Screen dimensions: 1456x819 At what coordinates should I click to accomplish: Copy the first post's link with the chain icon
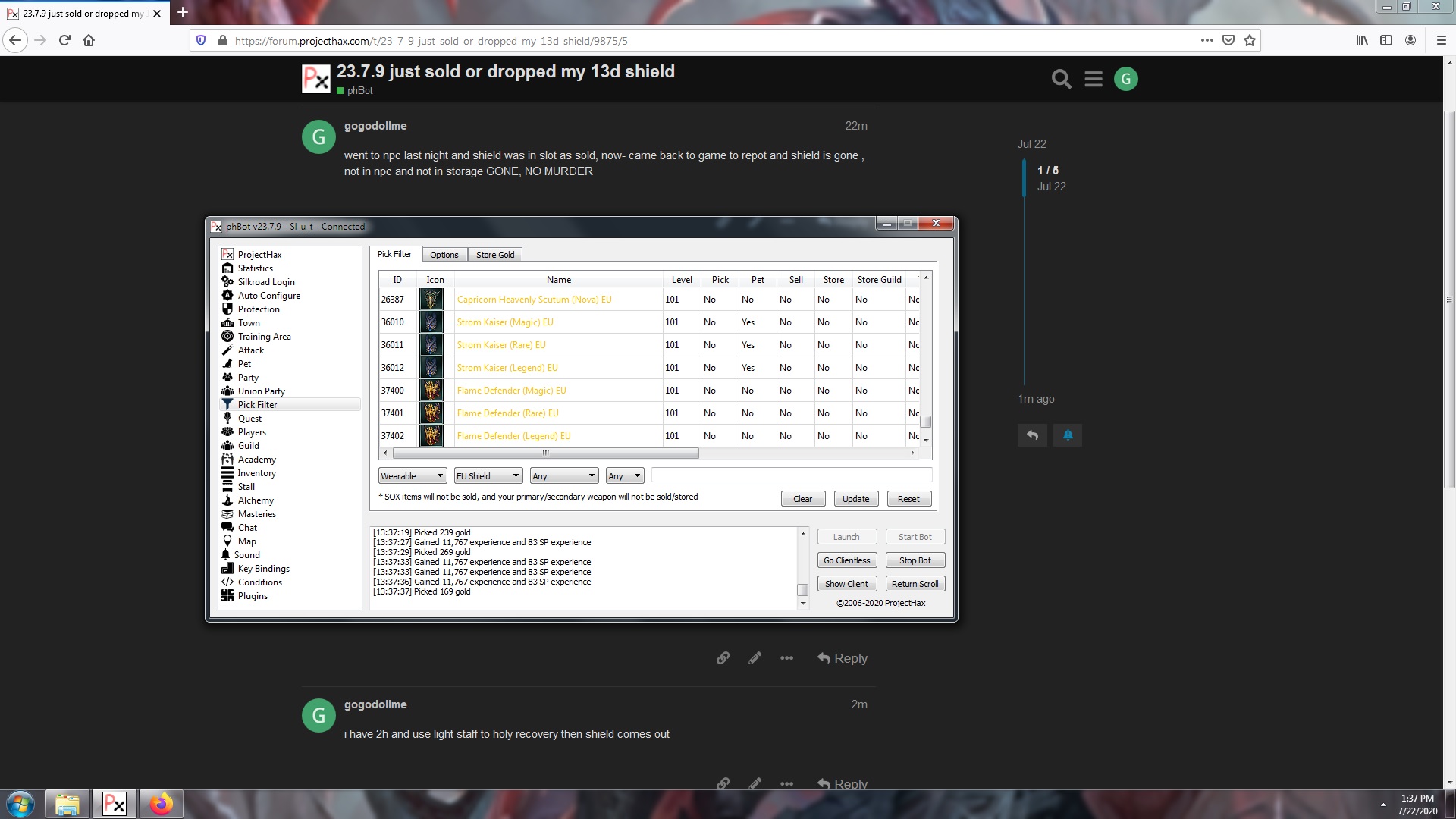point(723,658)
